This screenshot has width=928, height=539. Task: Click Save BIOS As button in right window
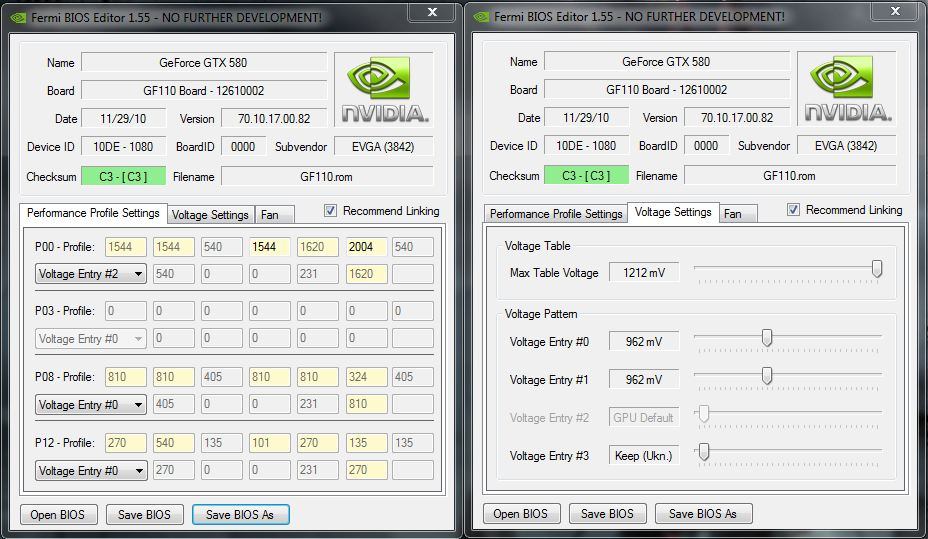[x=703, y=514]
